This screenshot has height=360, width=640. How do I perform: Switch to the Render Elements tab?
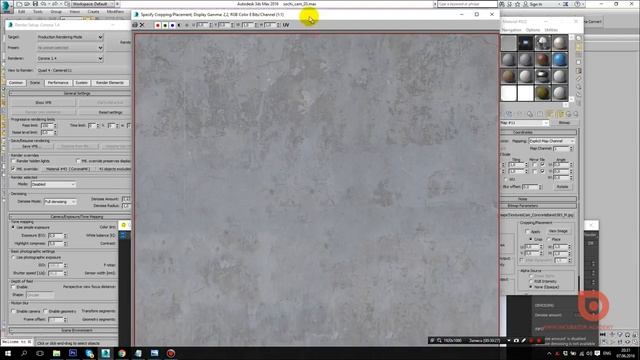110,83
